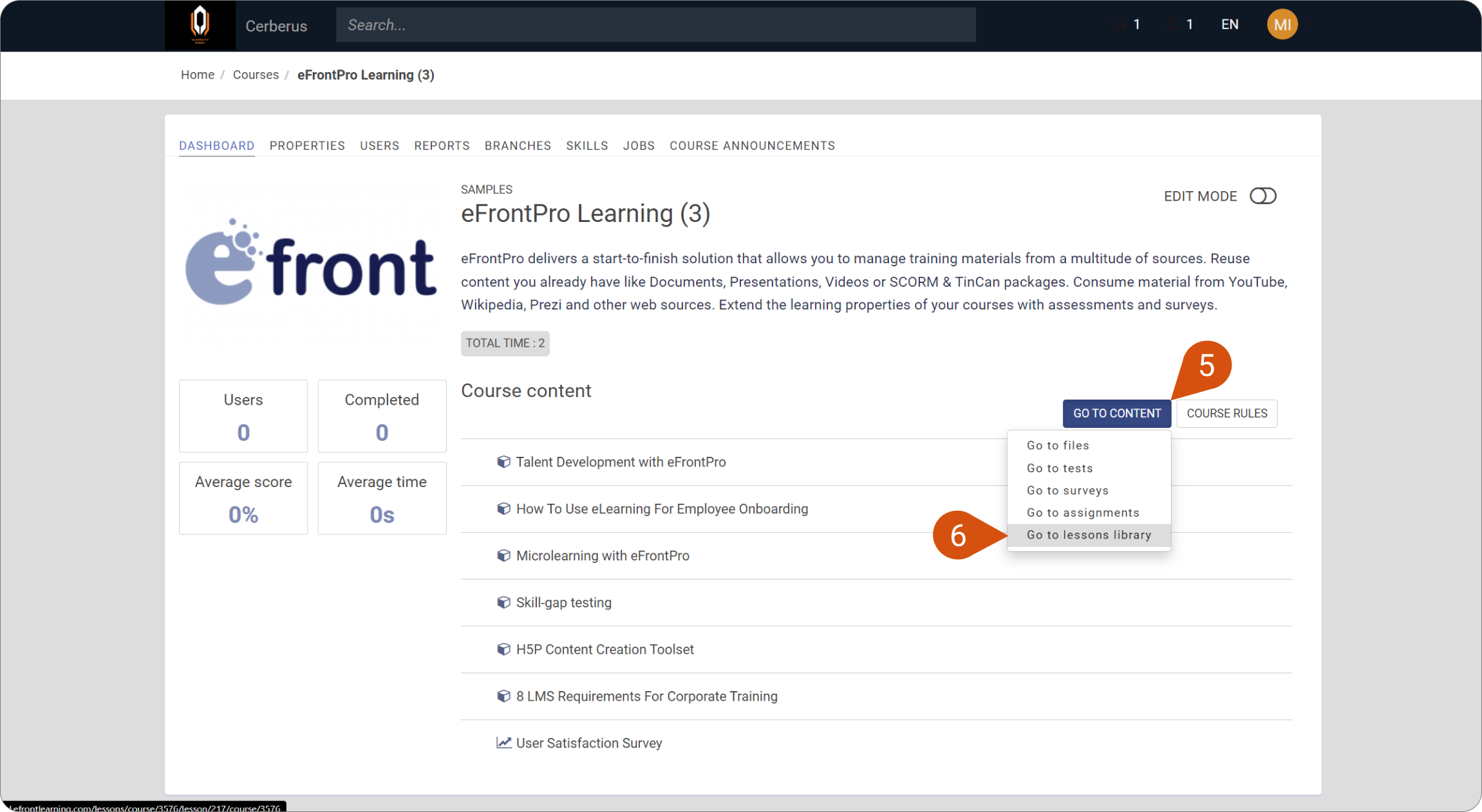1482x812 pixels.
Task: Click the unit icon beside Talent Development
Action: 503,462
